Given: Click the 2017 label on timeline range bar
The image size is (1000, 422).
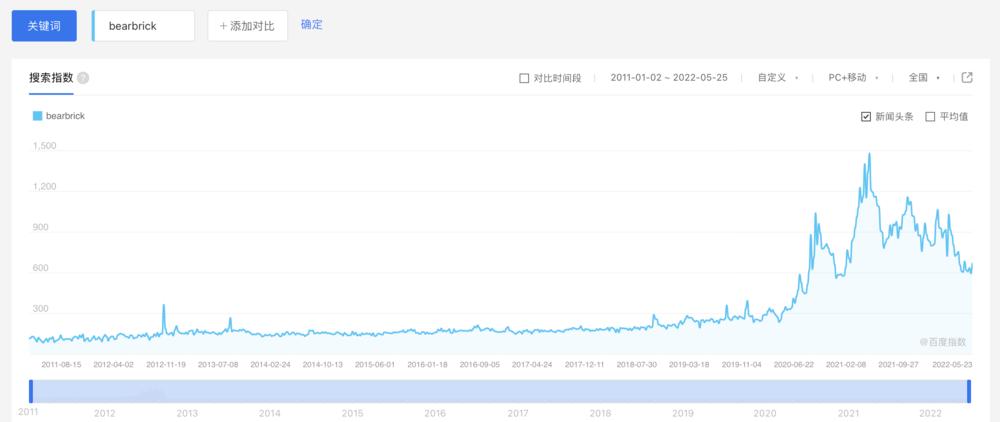Looking at the screenshot, I should pos(517,412).
